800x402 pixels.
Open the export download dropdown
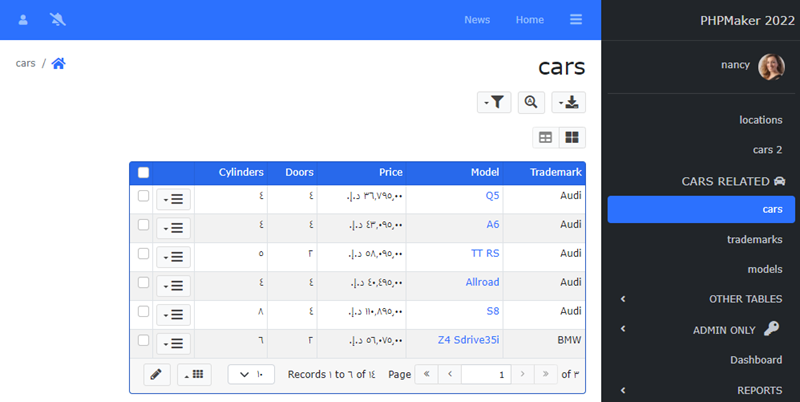pyautogui.click(x=568, y=102)
